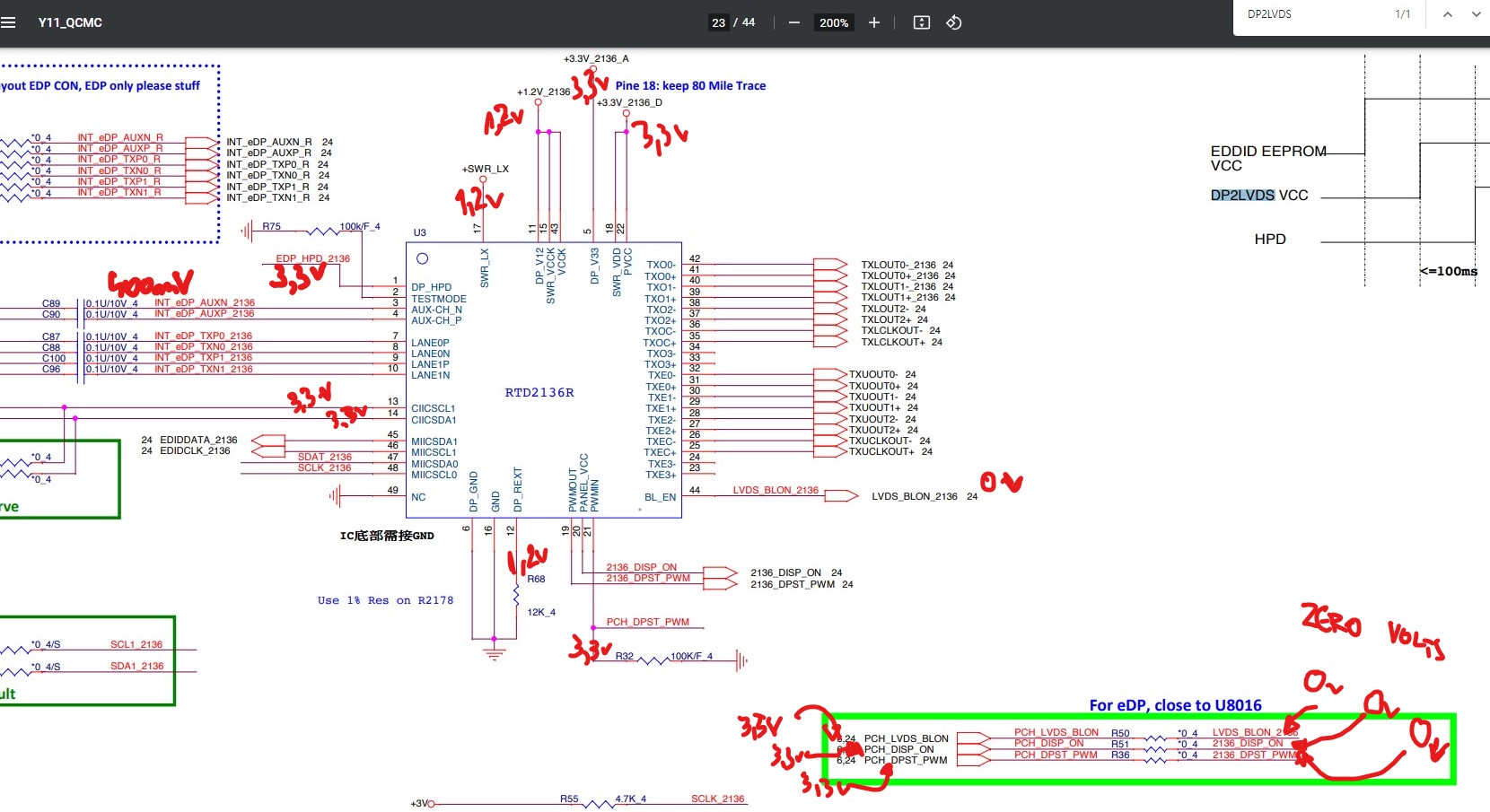Click the EDP_HPD_2136 net label
Viewport: 1490px width, 812px height.
(312, 258)
